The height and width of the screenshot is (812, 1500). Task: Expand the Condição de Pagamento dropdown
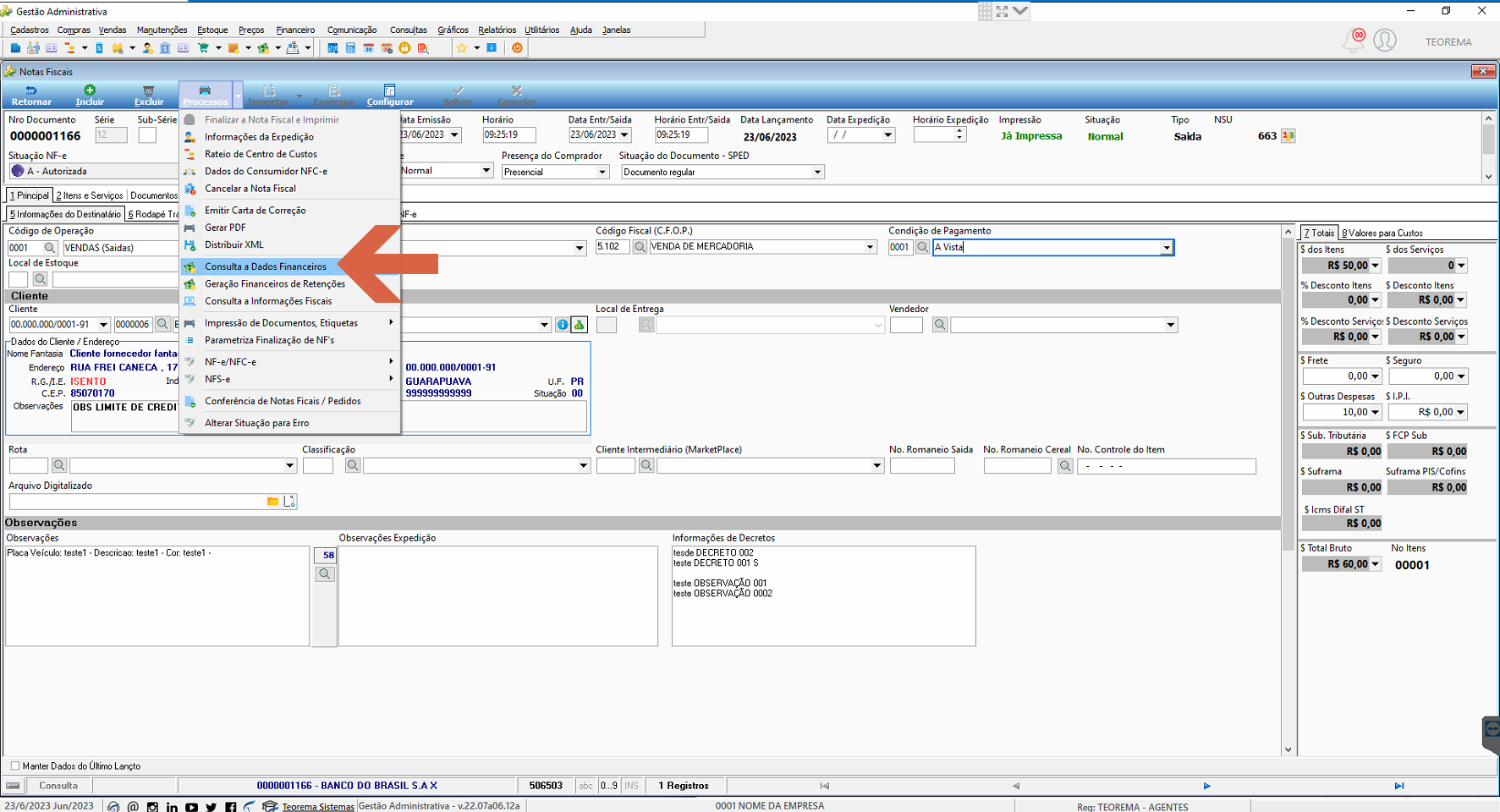pyautogui.click(x=1167, y=248)
